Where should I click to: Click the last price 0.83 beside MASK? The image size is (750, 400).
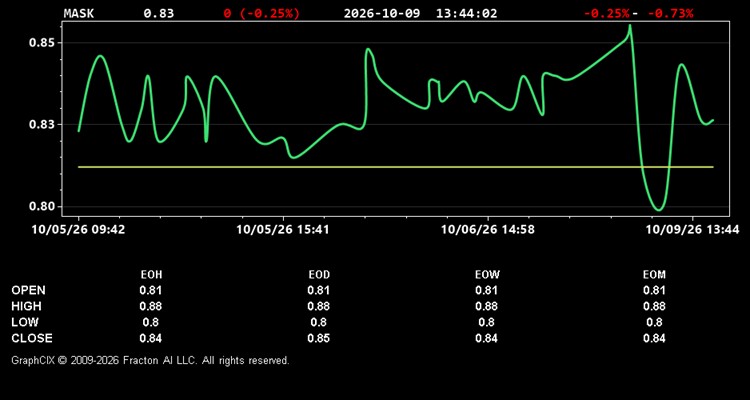pyautogui.click(x=159, y=13)
